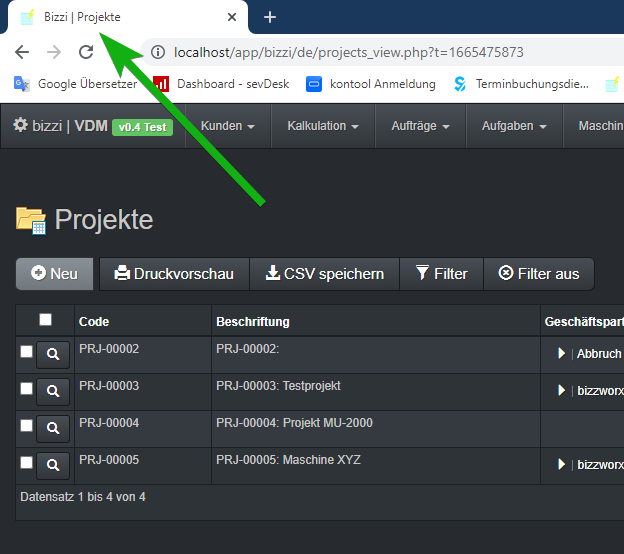This screenshot has height=554, width=624.
Task: Close the Bizzi | Projekte tab
Action: pyautogui.click(x=232, y=17)
